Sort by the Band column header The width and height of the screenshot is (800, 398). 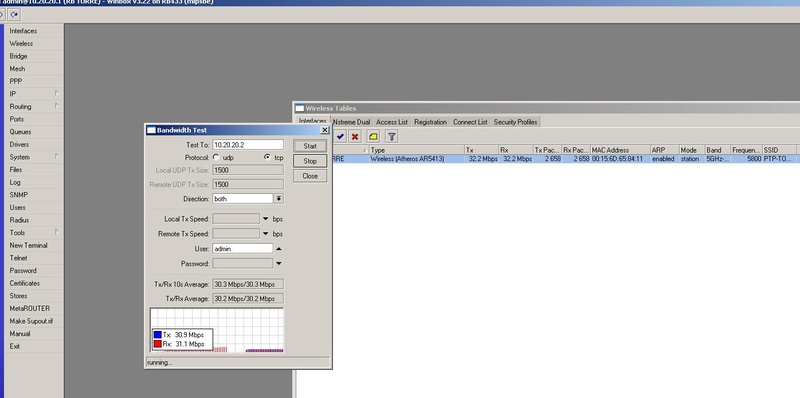(717, 150)
